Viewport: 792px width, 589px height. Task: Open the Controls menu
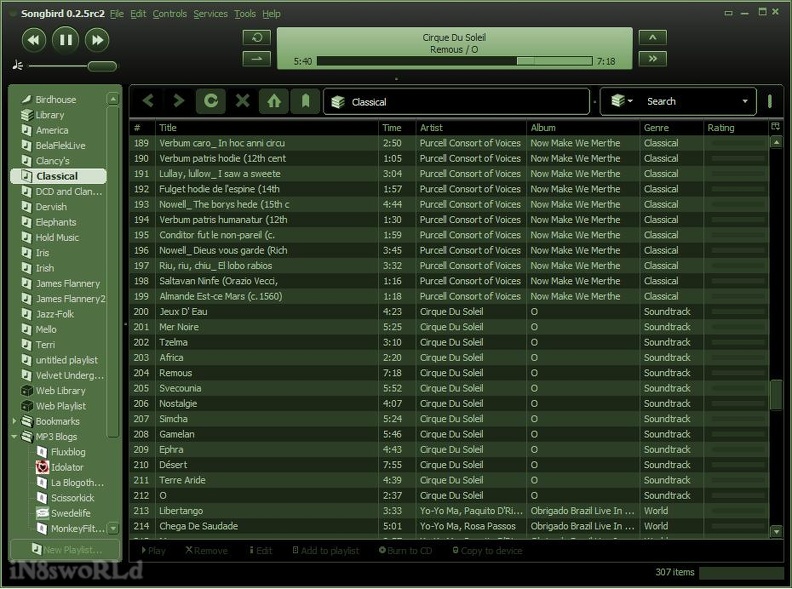170,14
